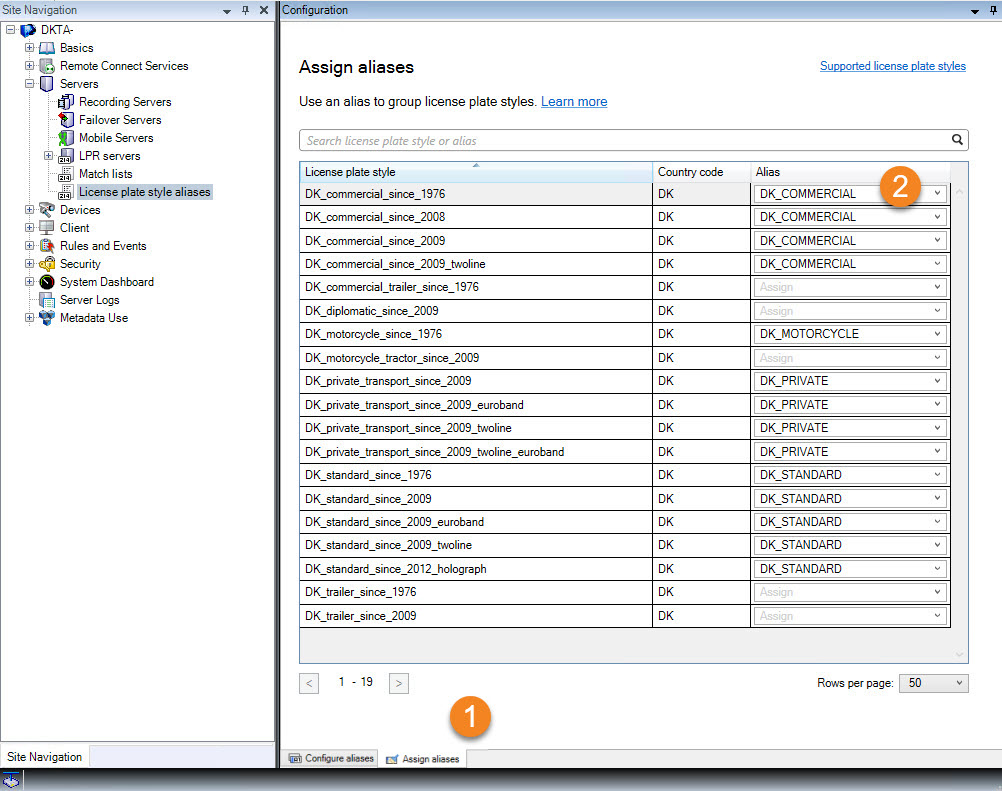Open alias dropdown for DK_motorcycle_since_1976
The height and width of the screenshot is (791, 1002).
(937, 334)
